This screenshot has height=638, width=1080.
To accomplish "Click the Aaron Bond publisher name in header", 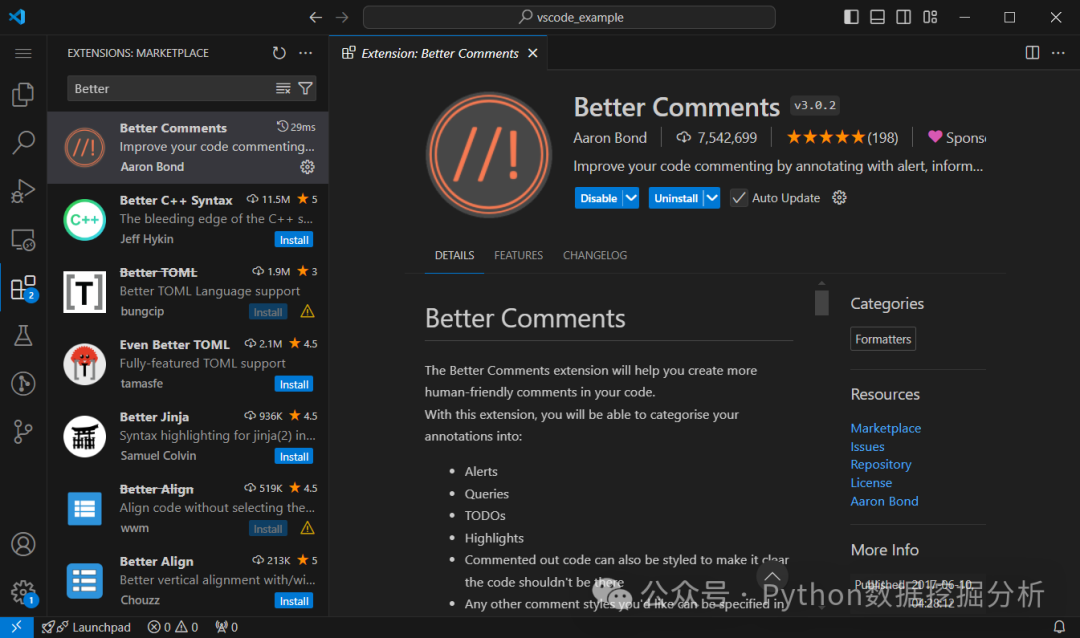I will click(610, 138).
